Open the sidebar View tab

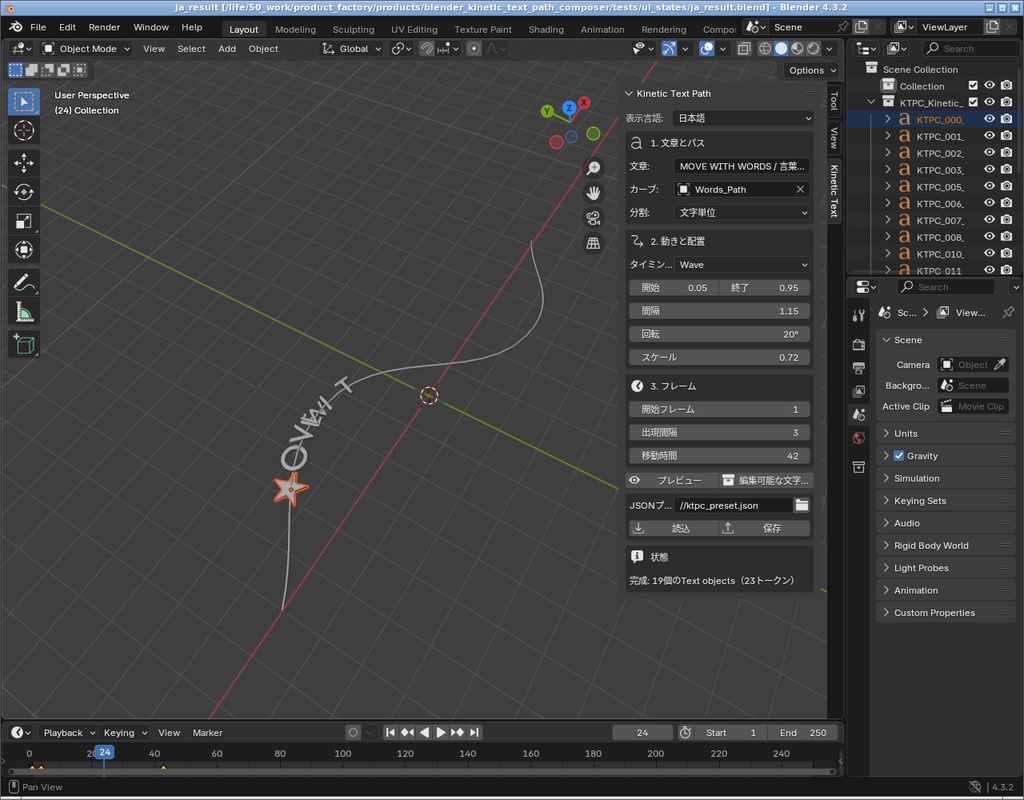[834, 138]
